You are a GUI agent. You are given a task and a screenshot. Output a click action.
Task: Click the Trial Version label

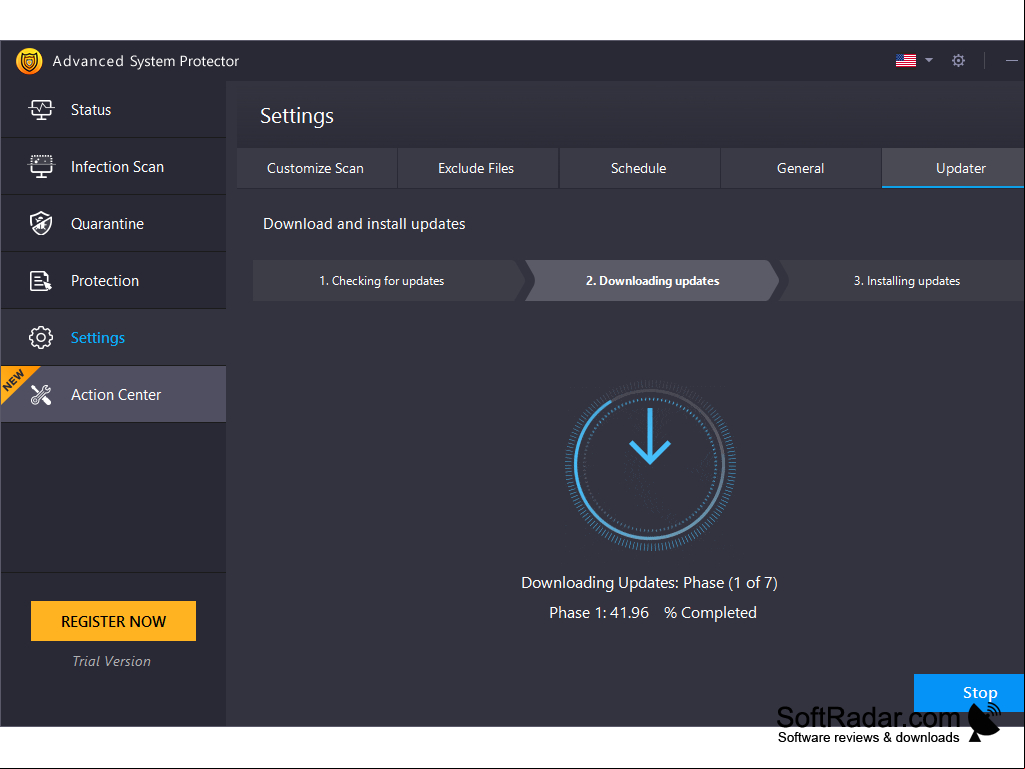[x=112, y=661]
